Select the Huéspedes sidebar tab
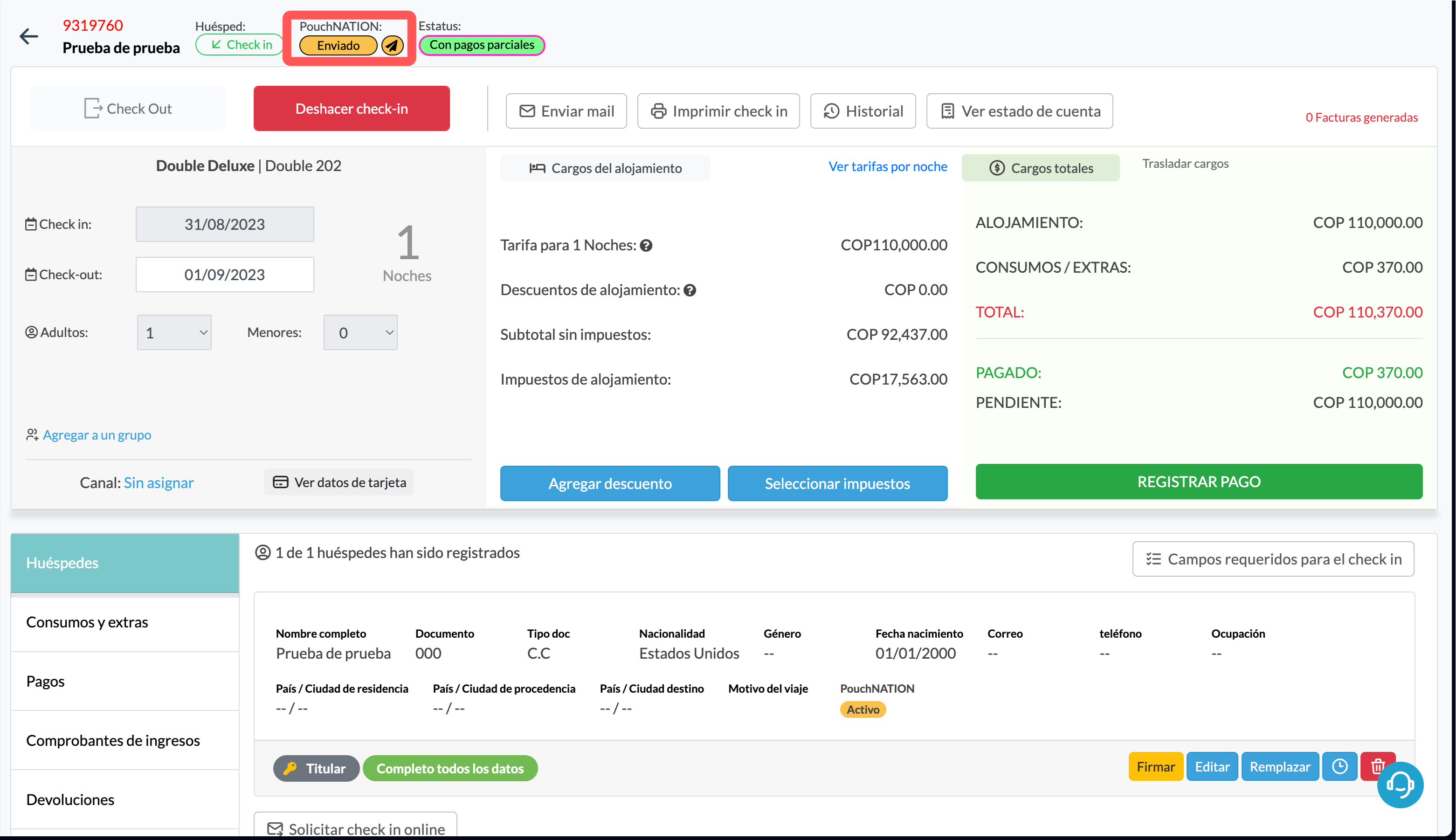 [124, 563]
